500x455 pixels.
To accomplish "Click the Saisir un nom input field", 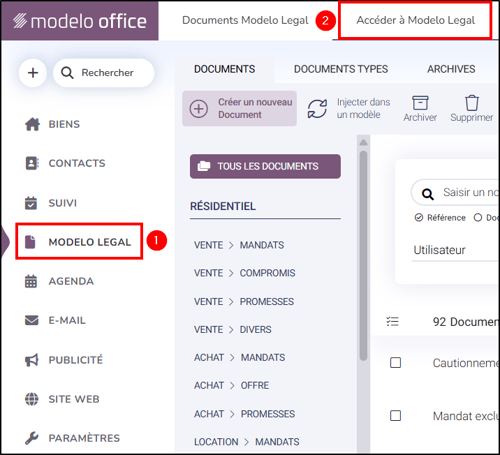I will 455,193.
